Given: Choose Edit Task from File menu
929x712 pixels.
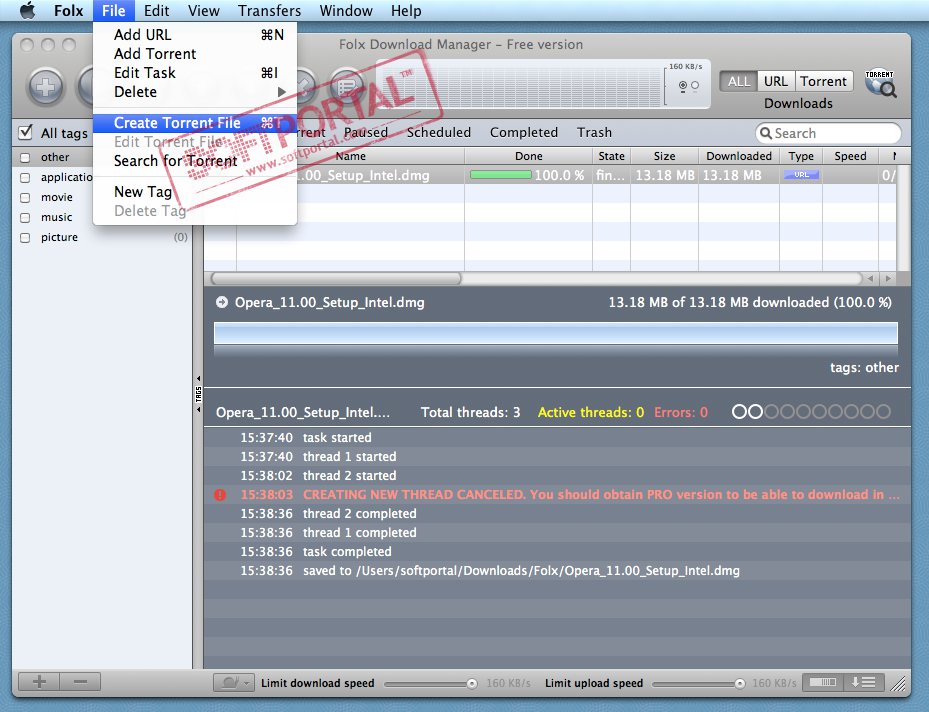Looking at the screenshot, I should pos(195,73).
